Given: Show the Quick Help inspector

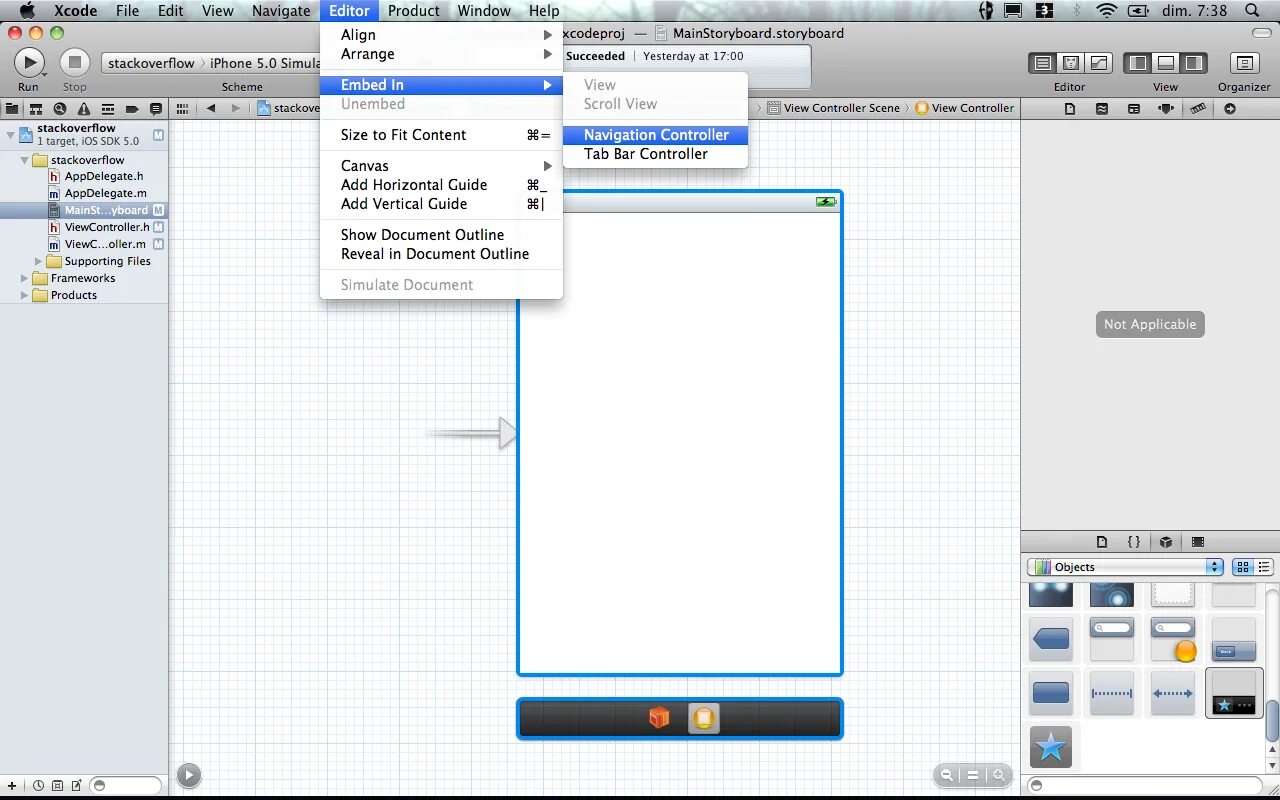Looking at the screenshot, I should pos(1102,108).
